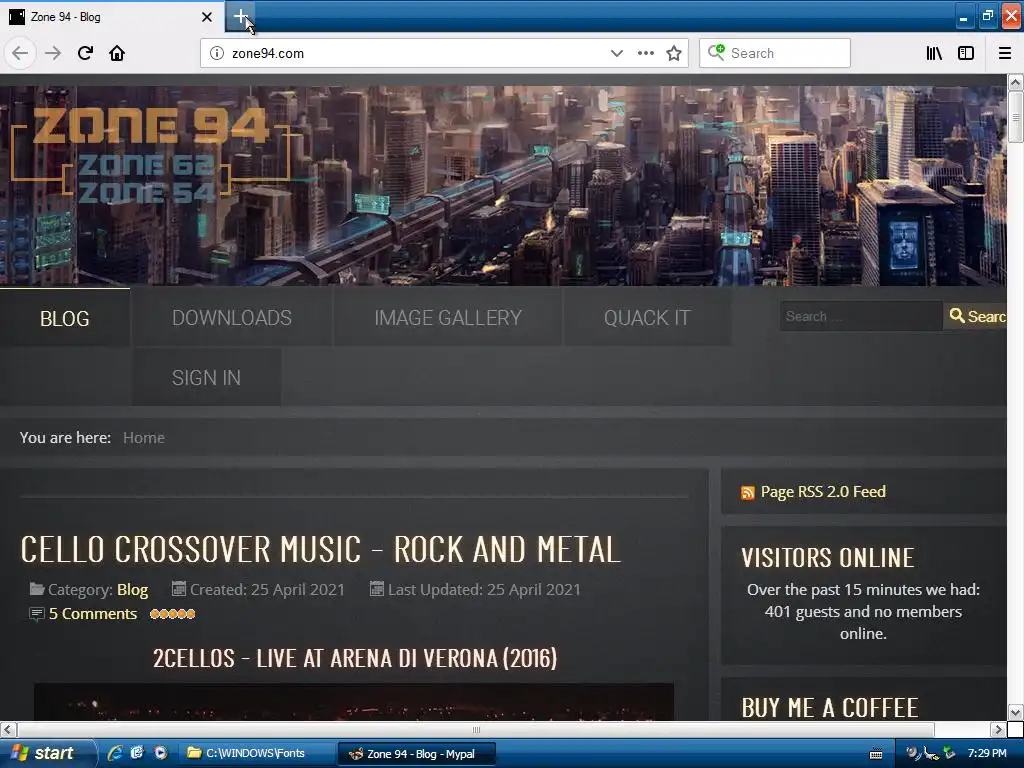Viewport: 1024px width, 768px height.
Task: Open the IMAGE GALLERY menu item
Action: 448,318
